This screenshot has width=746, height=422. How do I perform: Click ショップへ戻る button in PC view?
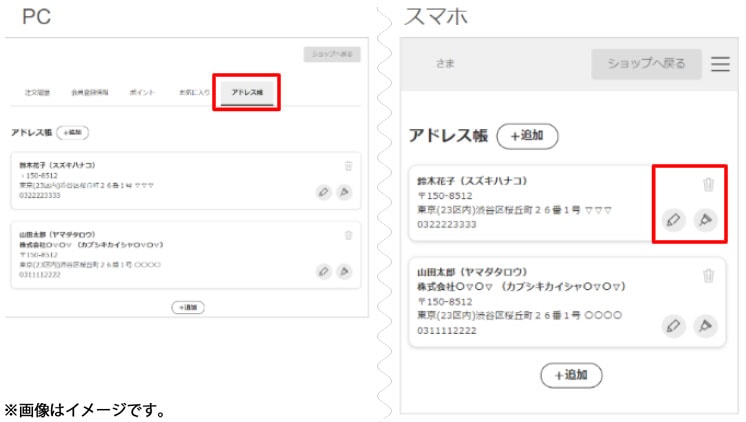tap(331, 55)
